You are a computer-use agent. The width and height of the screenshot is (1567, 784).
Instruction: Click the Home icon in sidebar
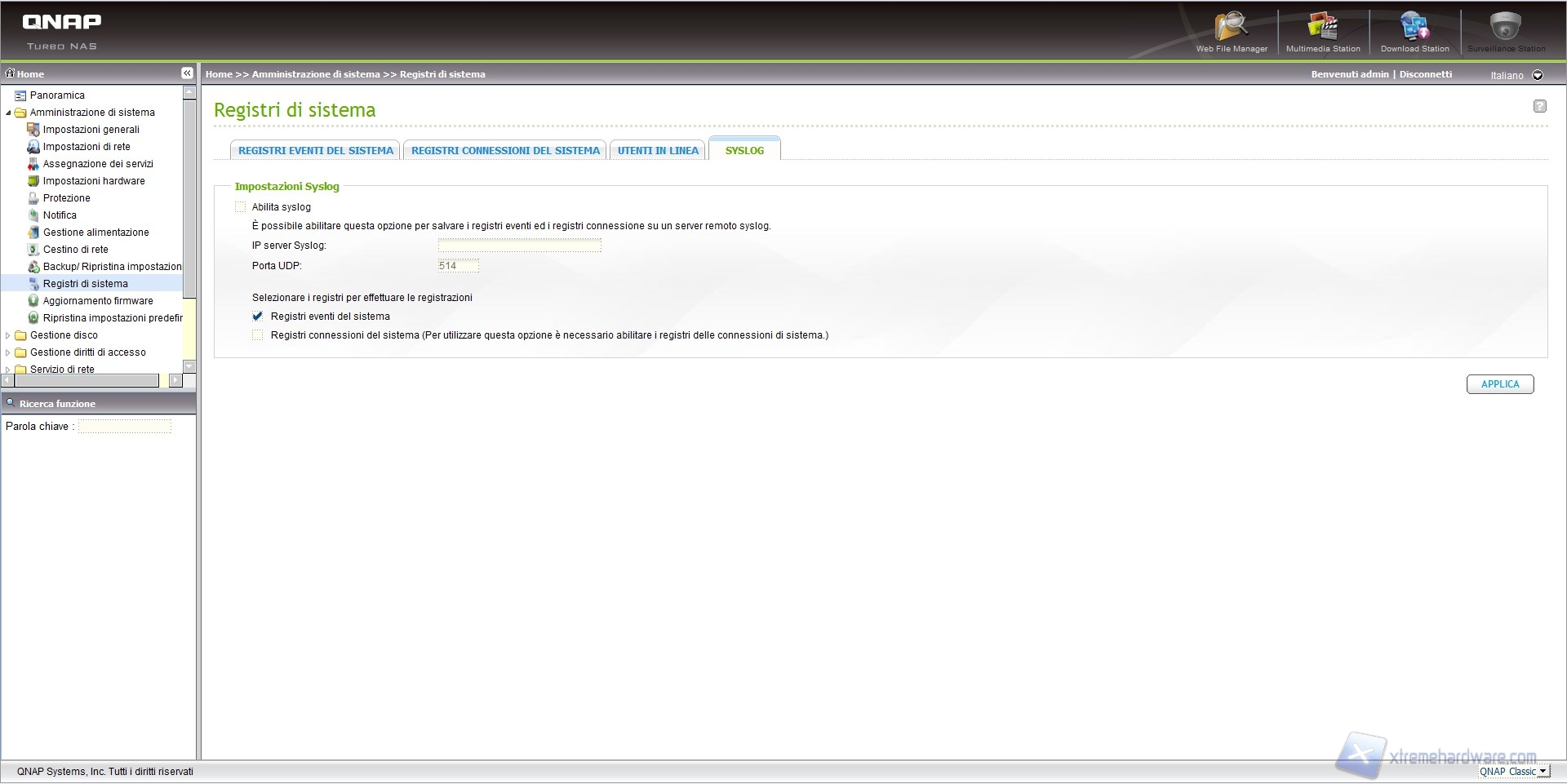point(11,73)
